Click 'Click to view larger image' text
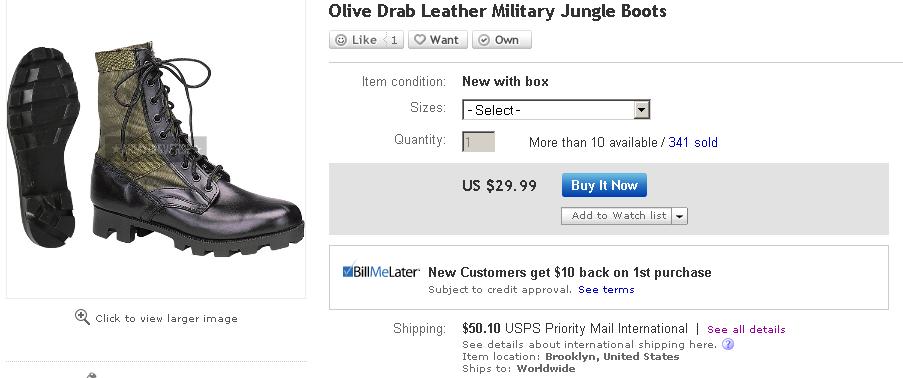The height and width of the screenshot is (378, 903). tap(166, 319)
